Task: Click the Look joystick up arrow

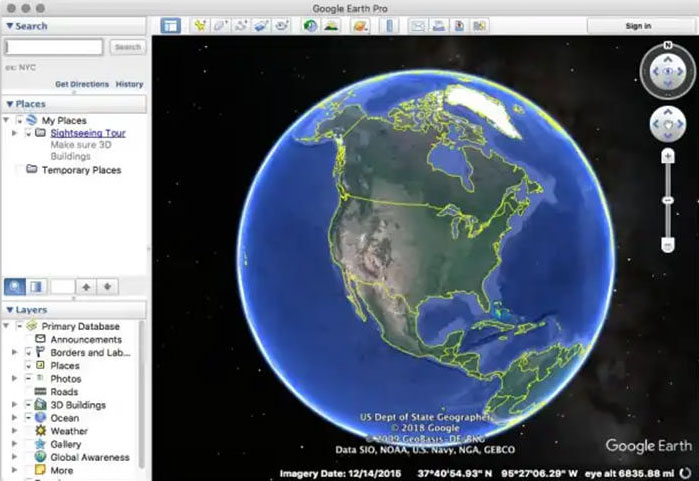Action: coord(667,59)
